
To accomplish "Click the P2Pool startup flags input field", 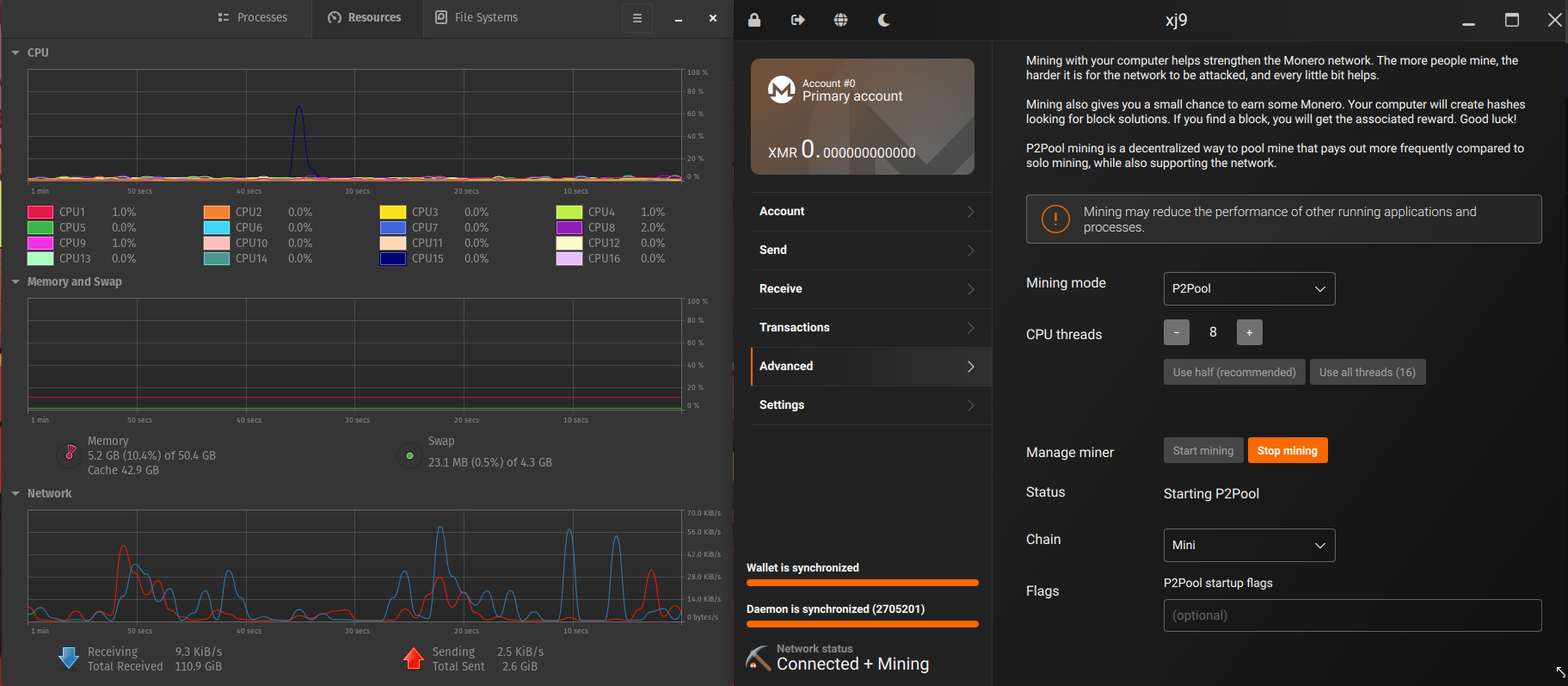I will point(1352,615).
